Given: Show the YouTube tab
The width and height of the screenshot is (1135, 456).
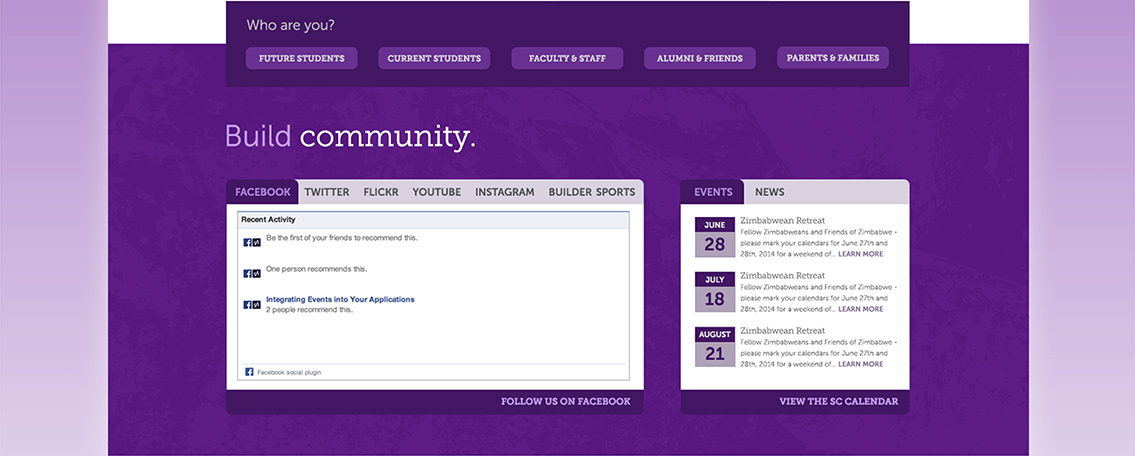Looking at the screenshot, I should click(x=436, y=192).
